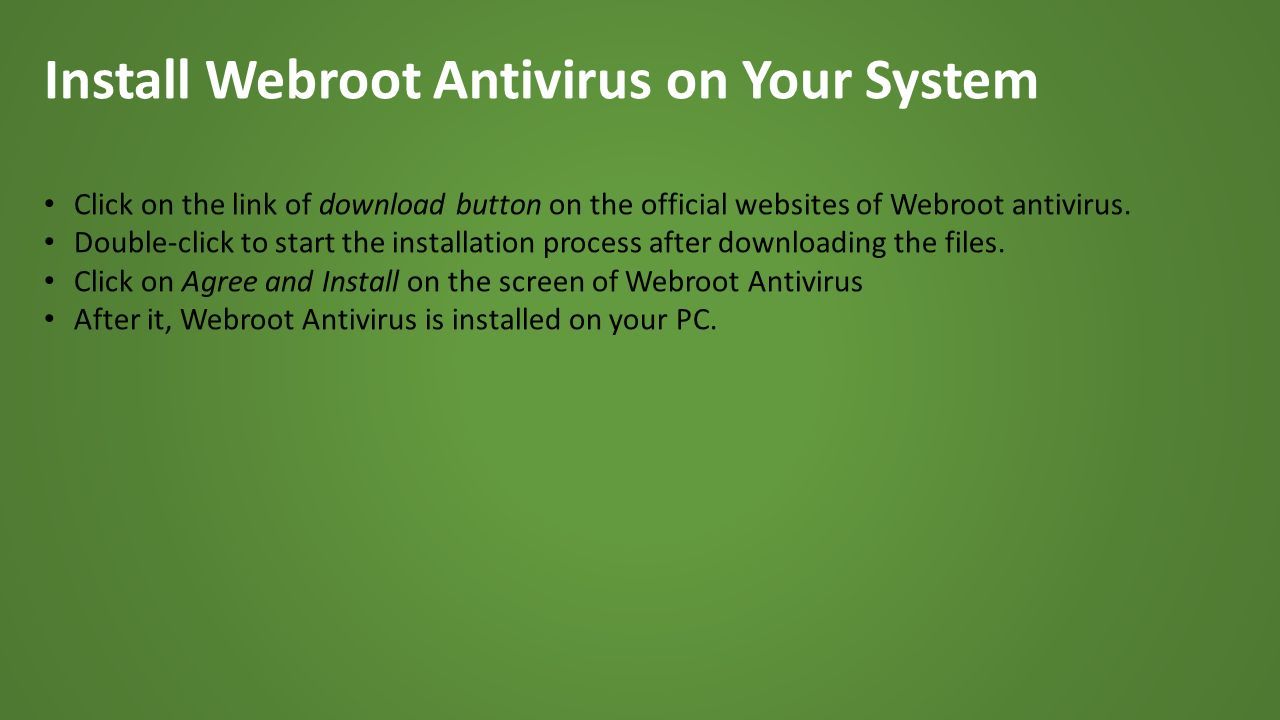Viewport: 1280px width, 720px height.
Task: Click 'Webroot antivirus.' ending the first bullet
Action: [x=1010, y=205]
